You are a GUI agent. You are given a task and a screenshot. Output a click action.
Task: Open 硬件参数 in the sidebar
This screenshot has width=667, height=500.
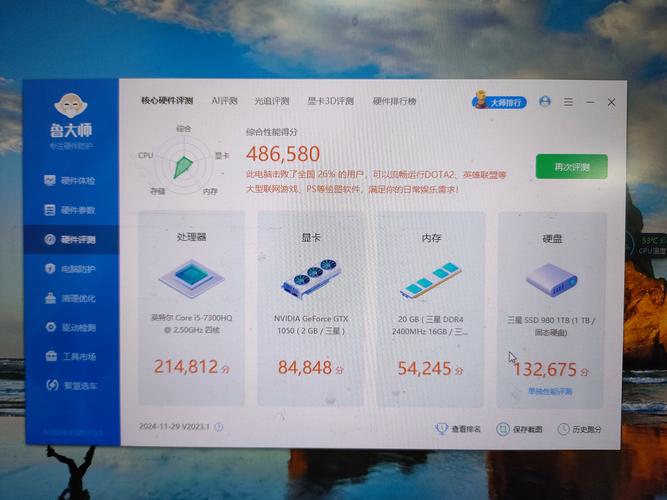point(70,210)
